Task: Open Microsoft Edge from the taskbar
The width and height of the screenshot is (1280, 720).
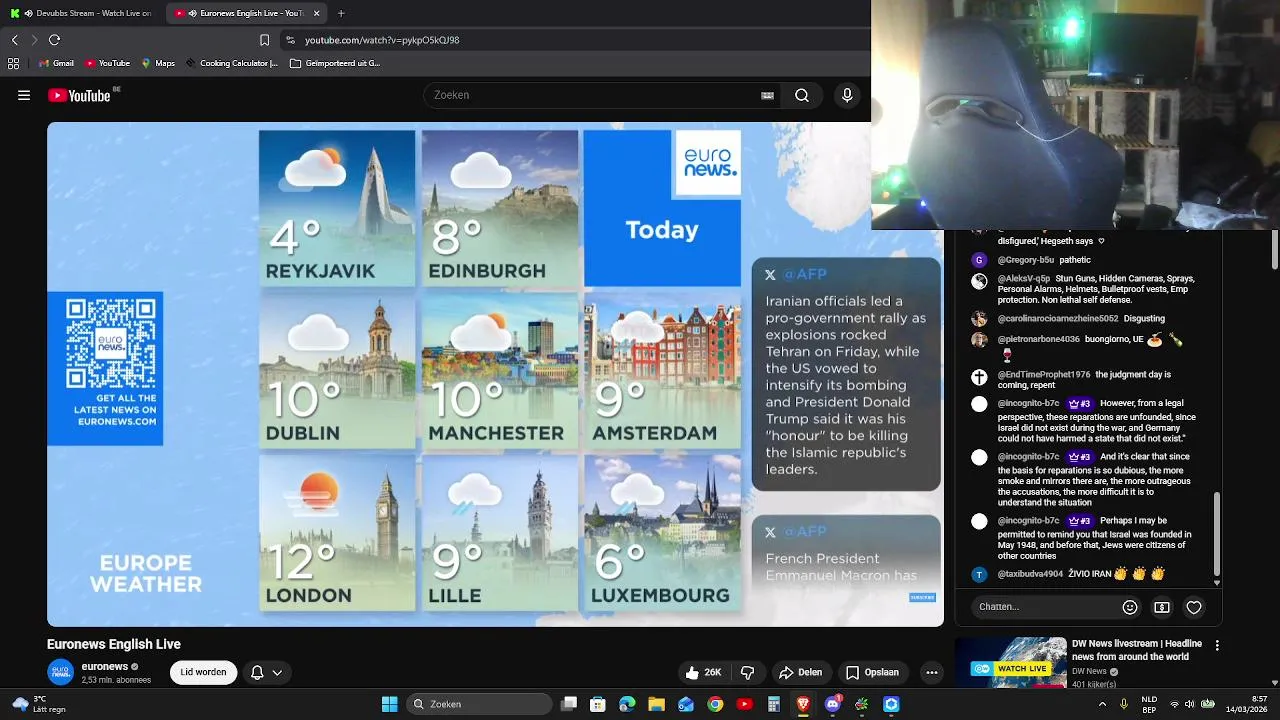Action: [627, 704]
